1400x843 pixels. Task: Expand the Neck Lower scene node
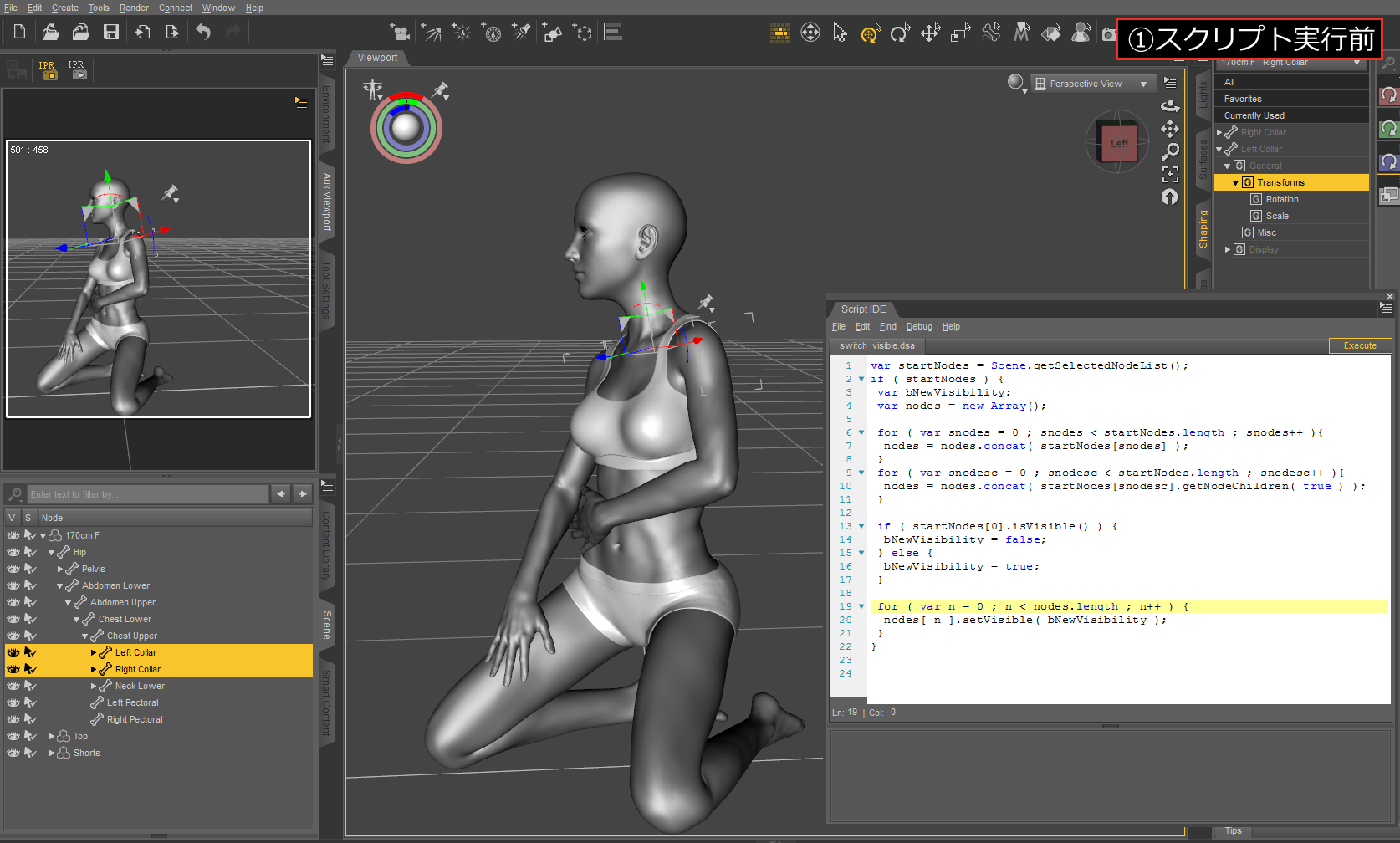point(93,686)
